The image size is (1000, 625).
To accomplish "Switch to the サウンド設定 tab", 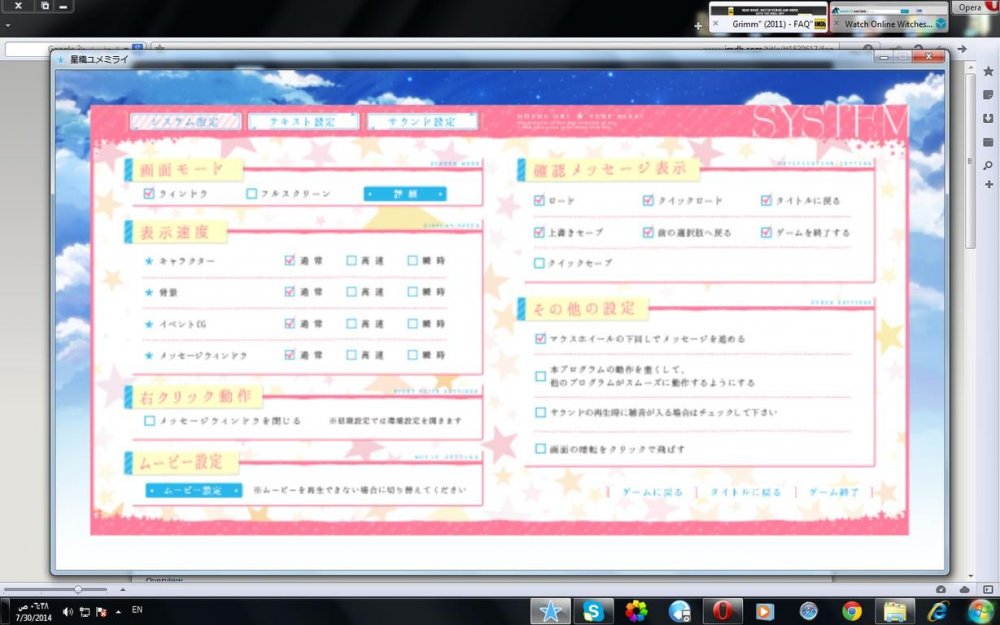I will point(422,122).
